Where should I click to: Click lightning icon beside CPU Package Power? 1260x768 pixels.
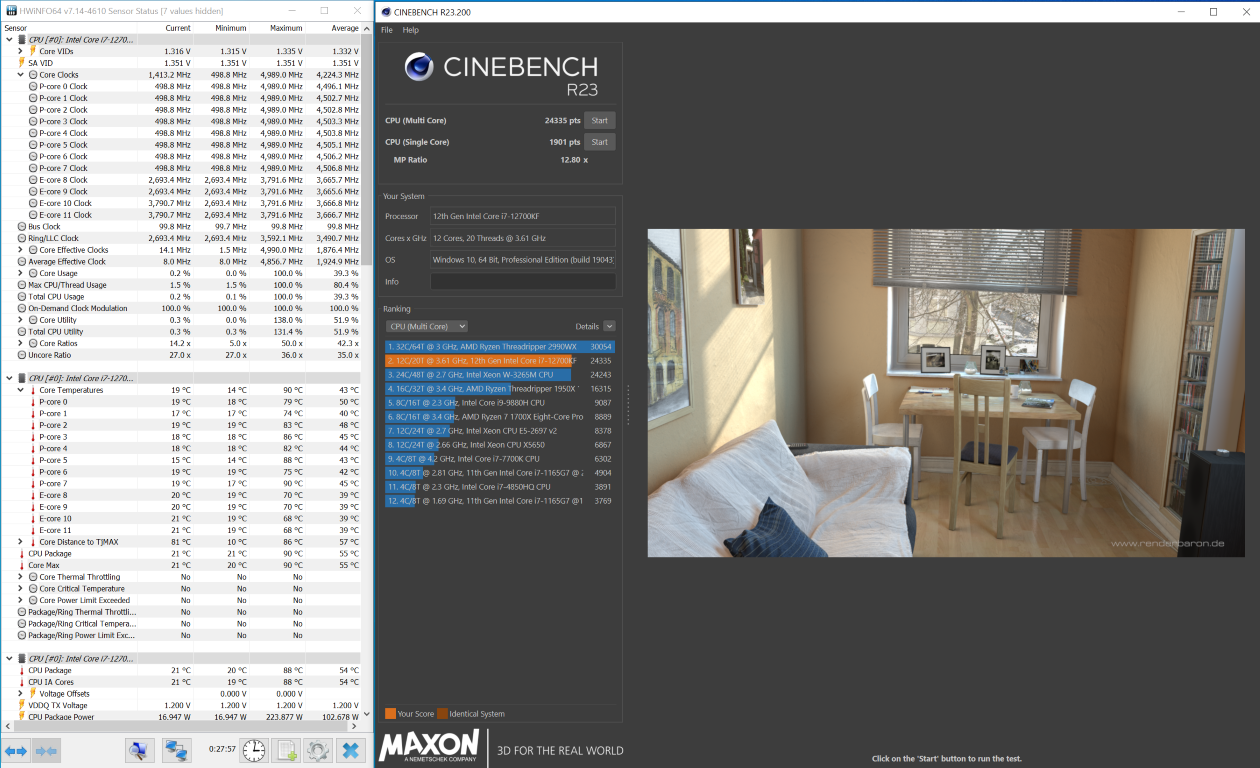tap(22, 717)
